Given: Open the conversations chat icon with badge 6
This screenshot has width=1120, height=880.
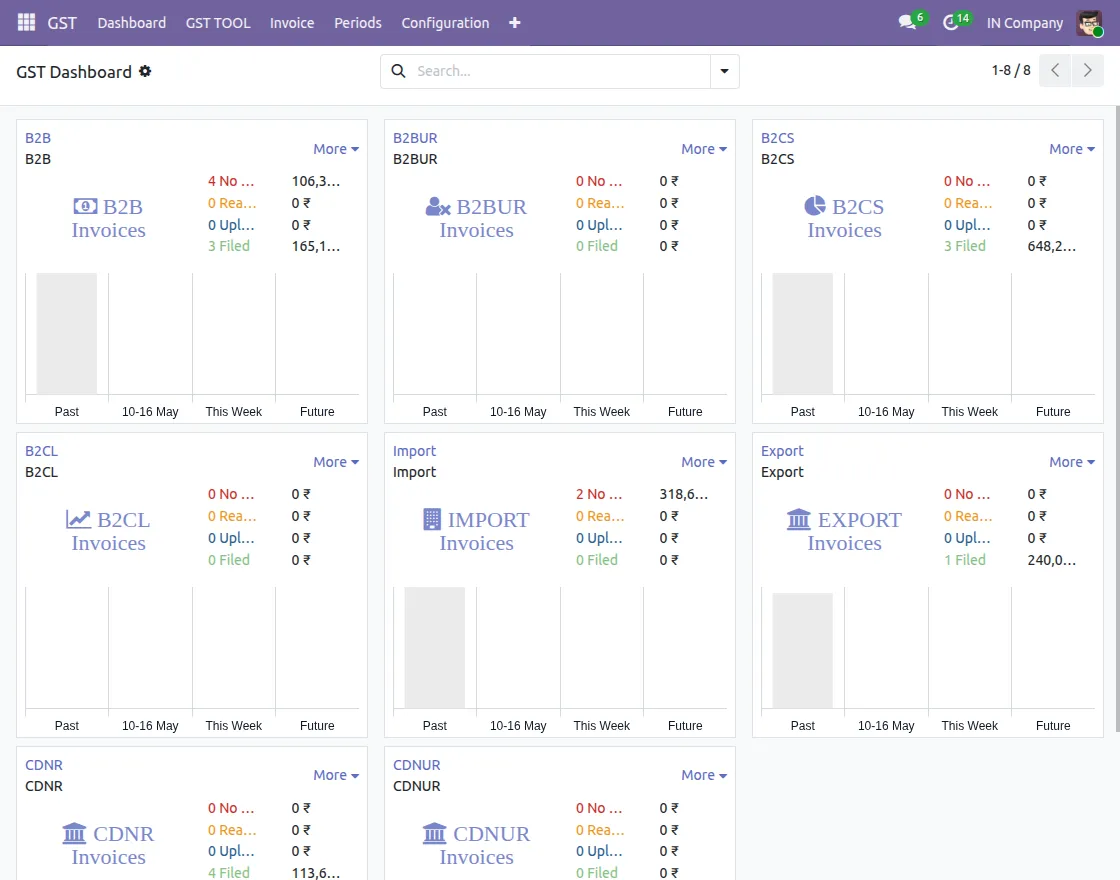Looking at the screenshot, I should [x=908, y=22].
